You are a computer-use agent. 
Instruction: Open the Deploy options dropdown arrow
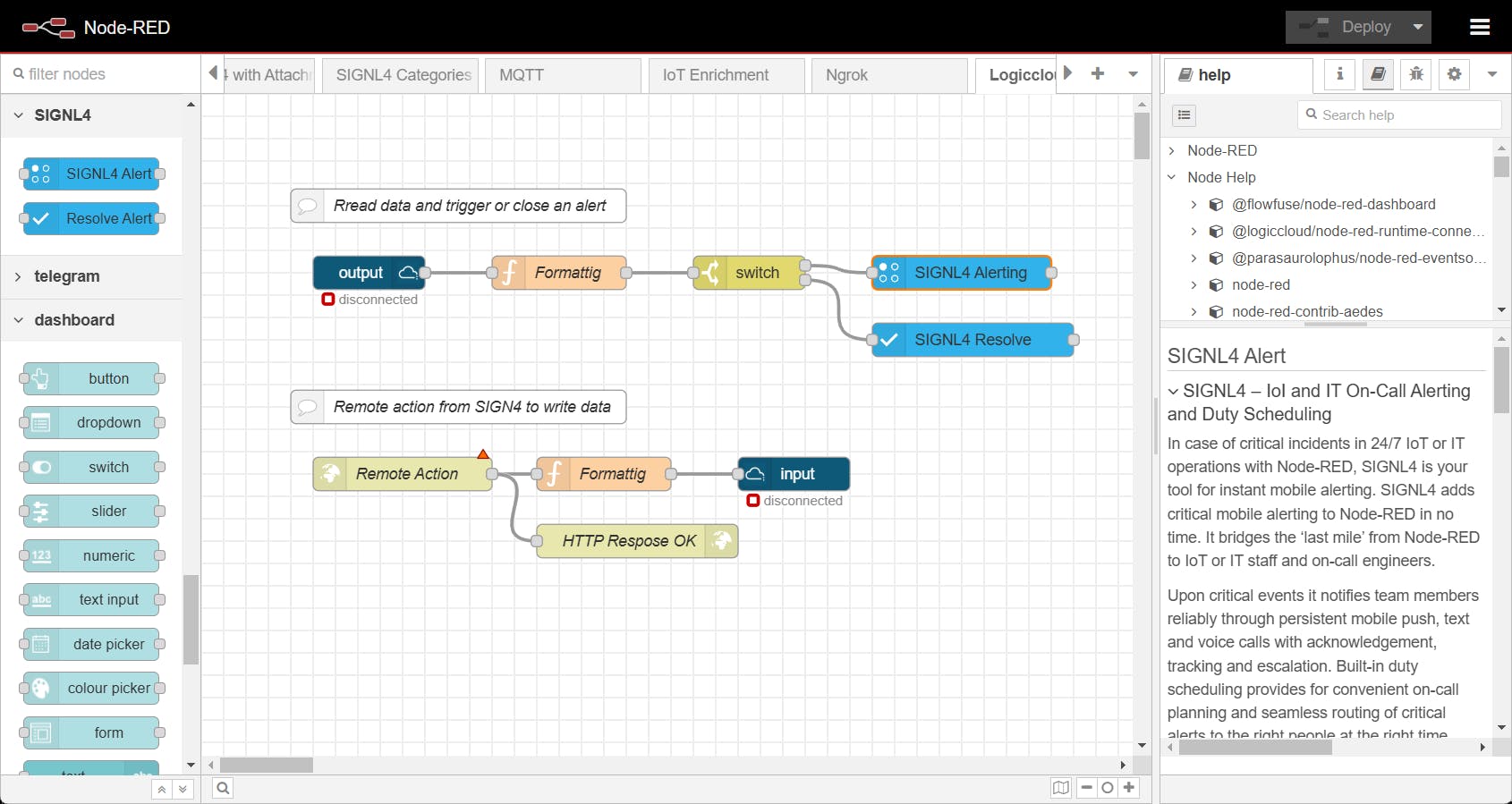(x=1418, y=28)
